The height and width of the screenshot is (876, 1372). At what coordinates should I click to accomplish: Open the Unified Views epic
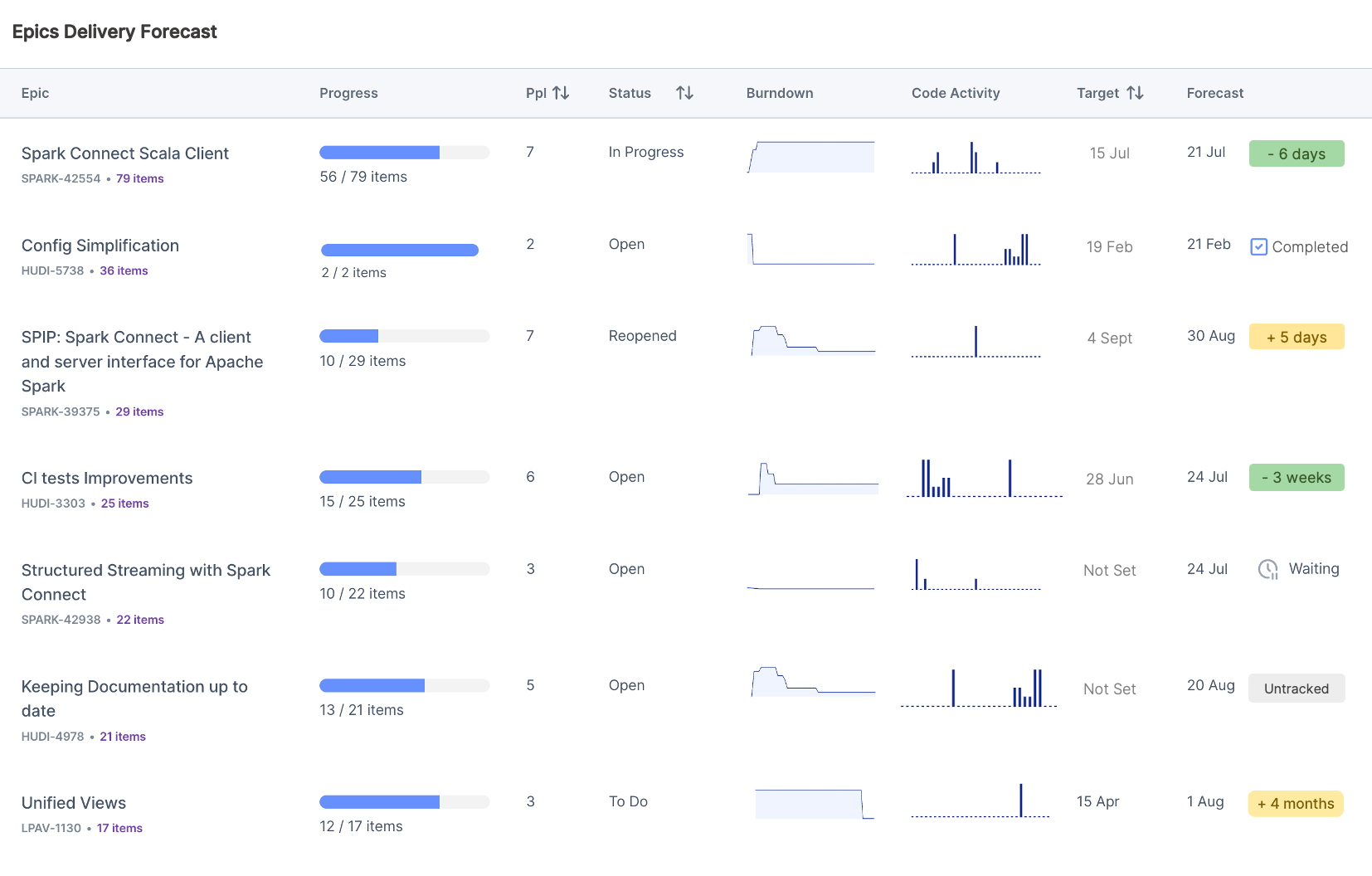click(74, 803)
